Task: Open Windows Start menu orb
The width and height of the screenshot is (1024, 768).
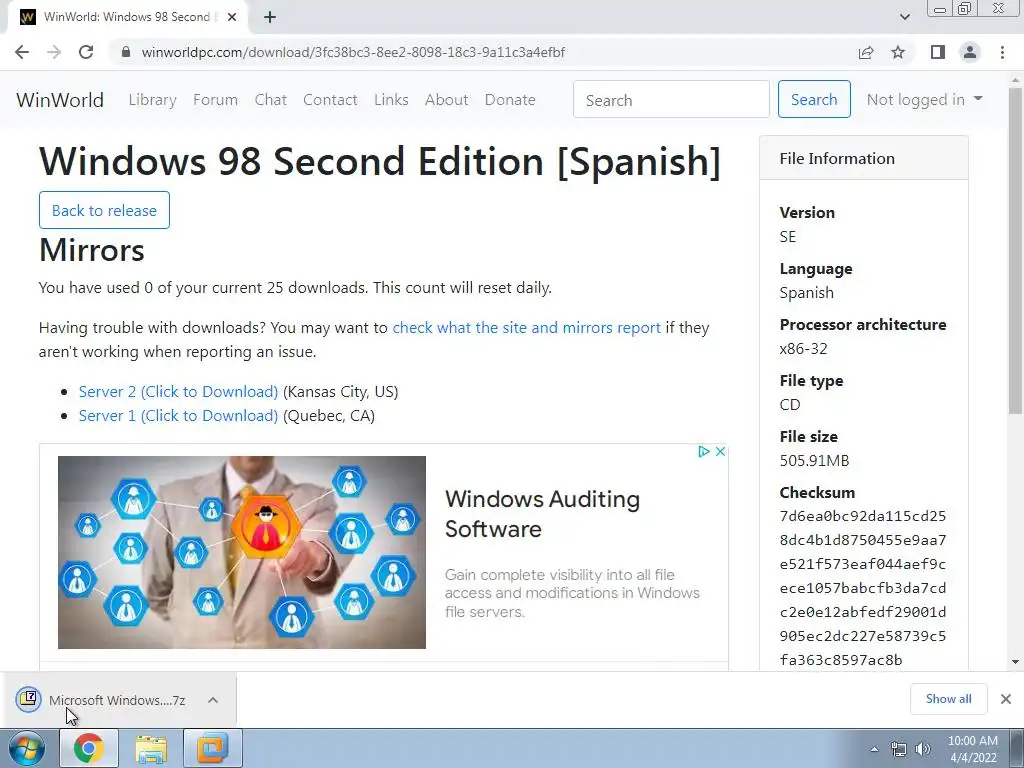Action: pos(27,748)
